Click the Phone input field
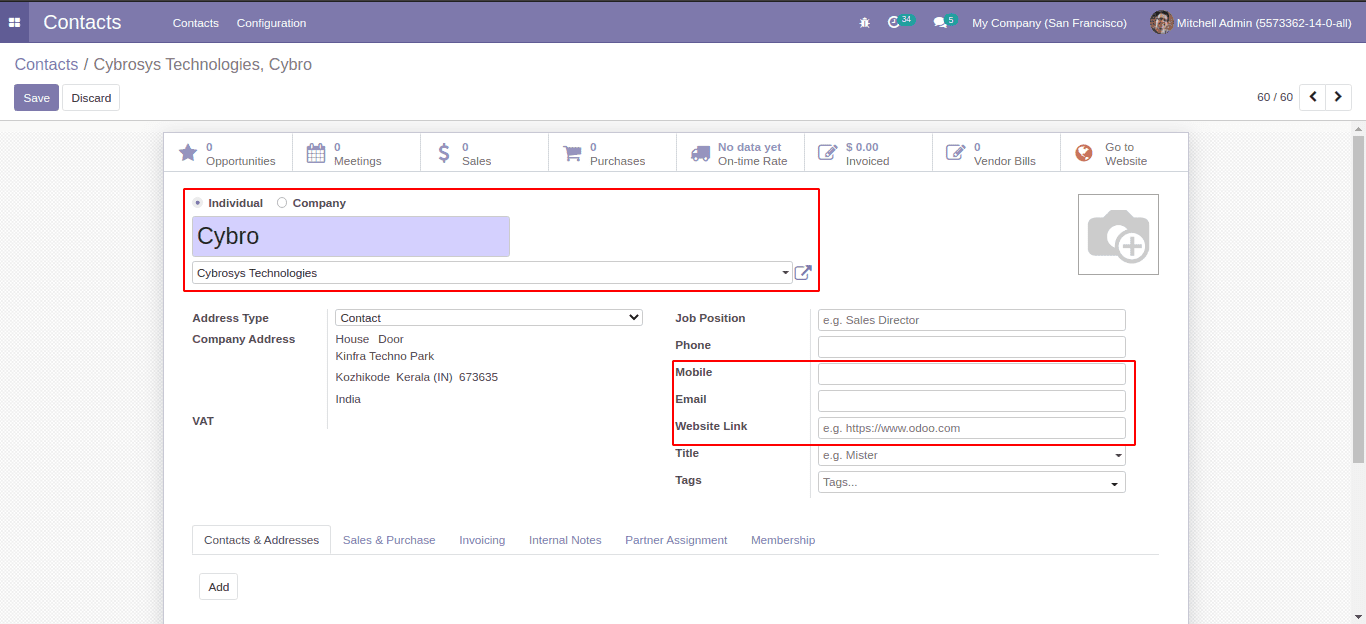This screenshot has width=1366, height=624. [x=972, y=347]
